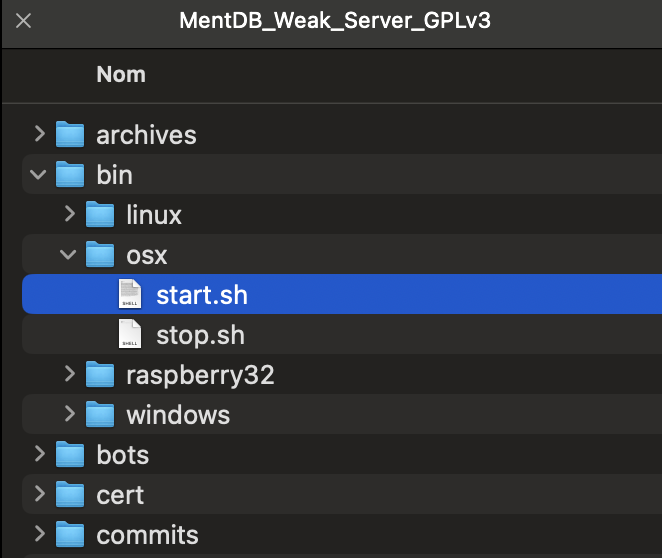Screen dimensions: 662x558
Task: Expand the linux folder
Action: (69, 214)
